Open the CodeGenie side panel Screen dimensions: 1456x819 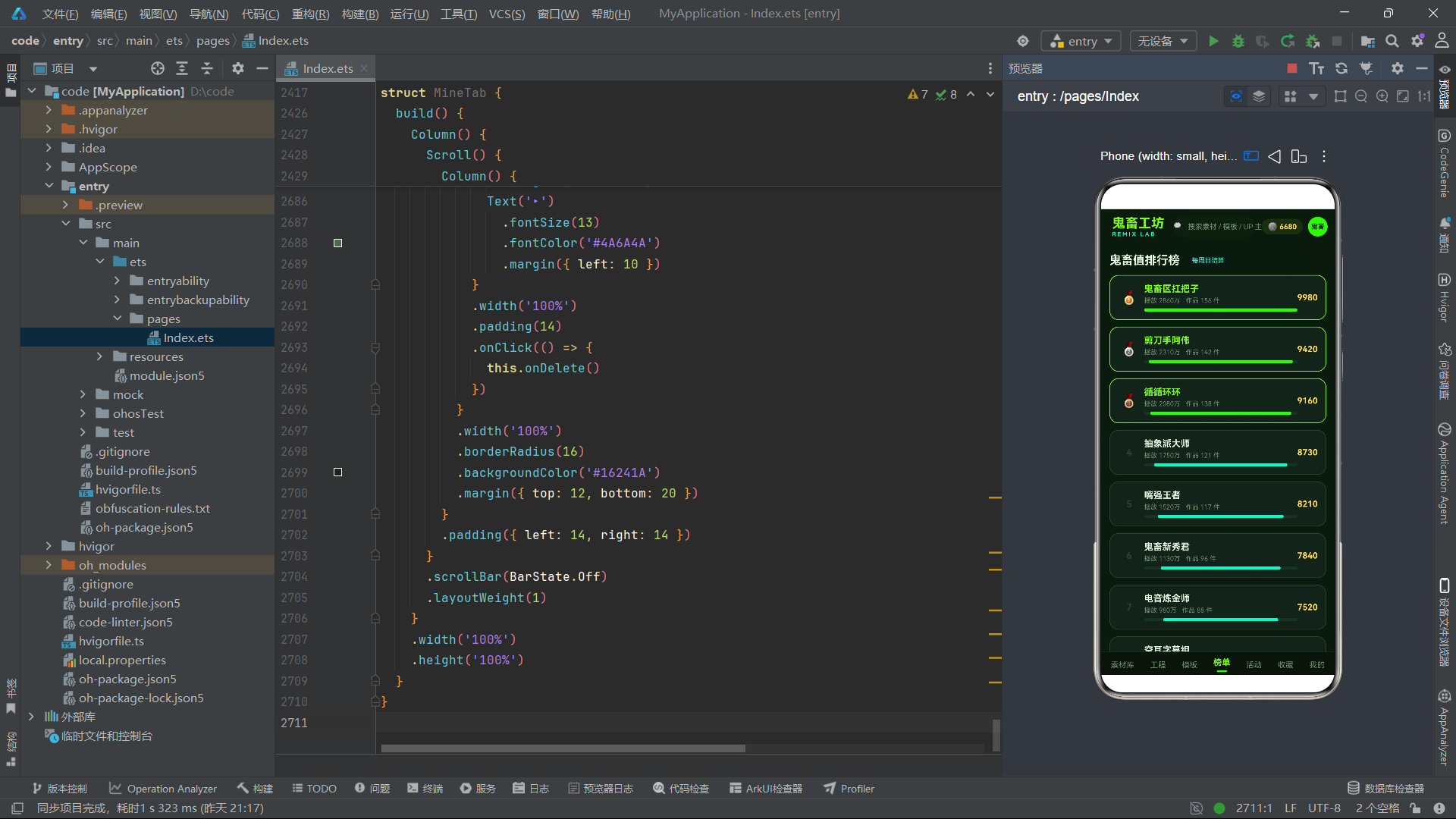pyautogui.click(x=1445, y=163)
